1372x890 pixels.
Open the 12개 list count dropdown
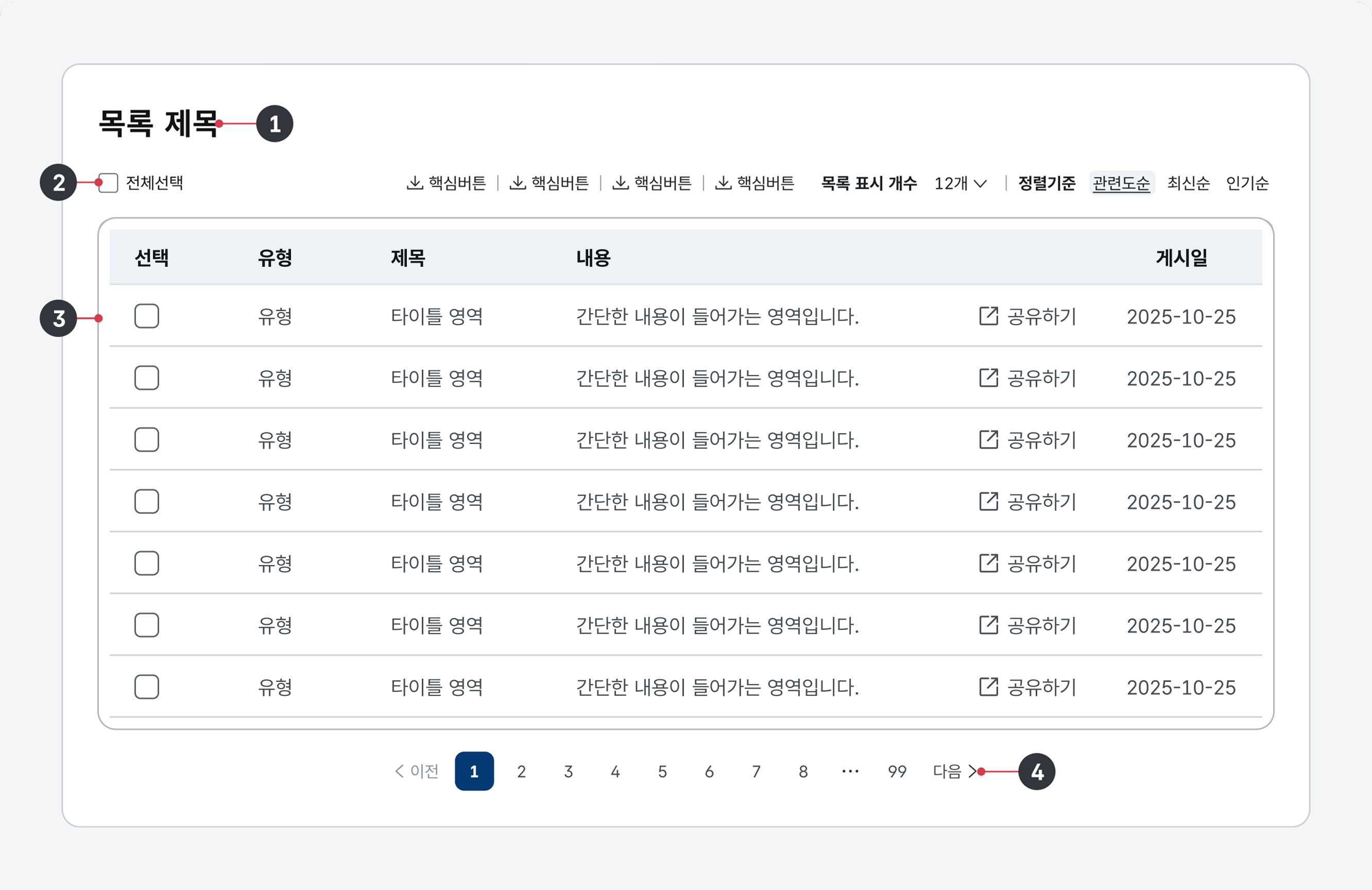960,183
